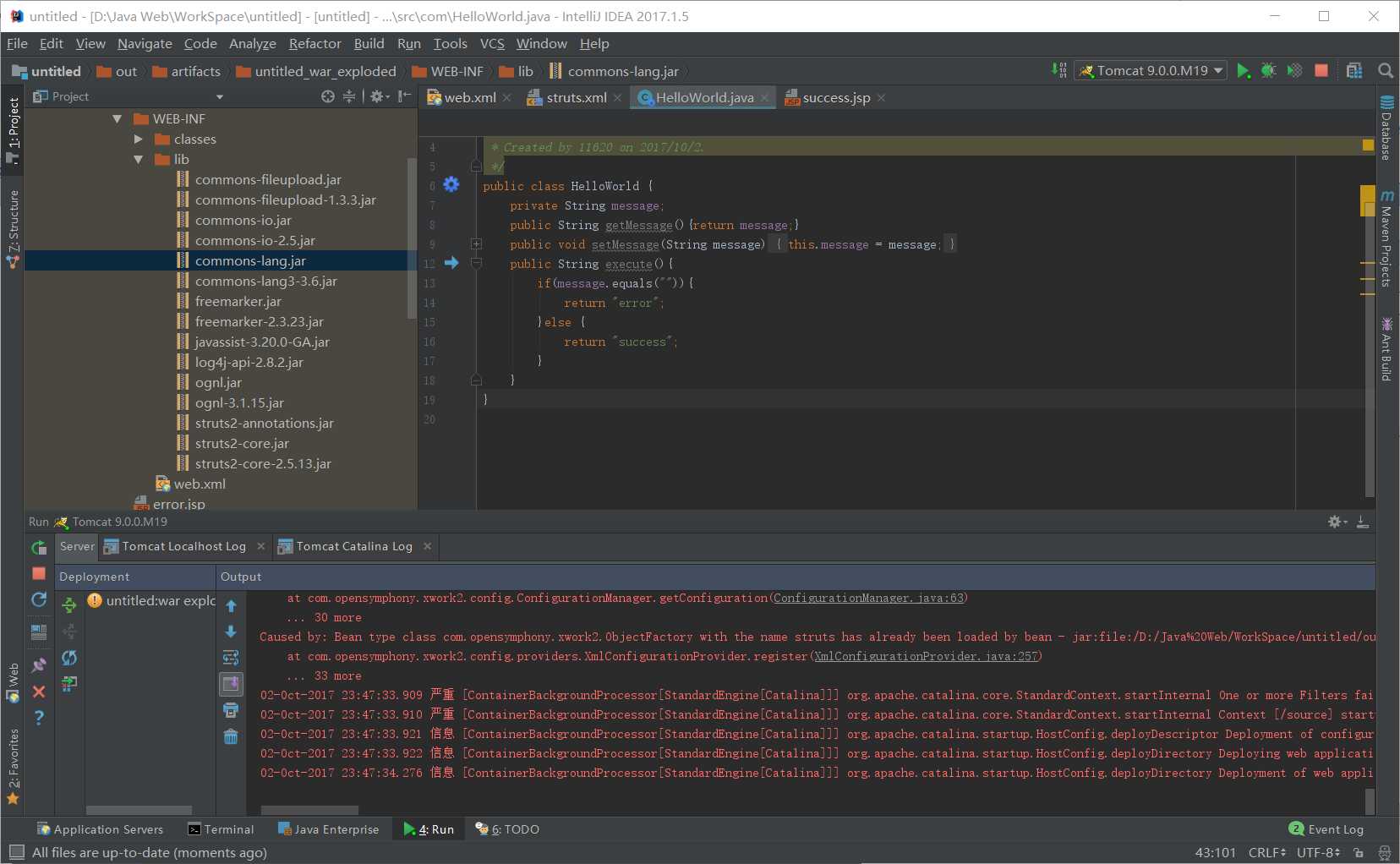Toggle the 1: Project tool window stripe

tap(13, 129)
